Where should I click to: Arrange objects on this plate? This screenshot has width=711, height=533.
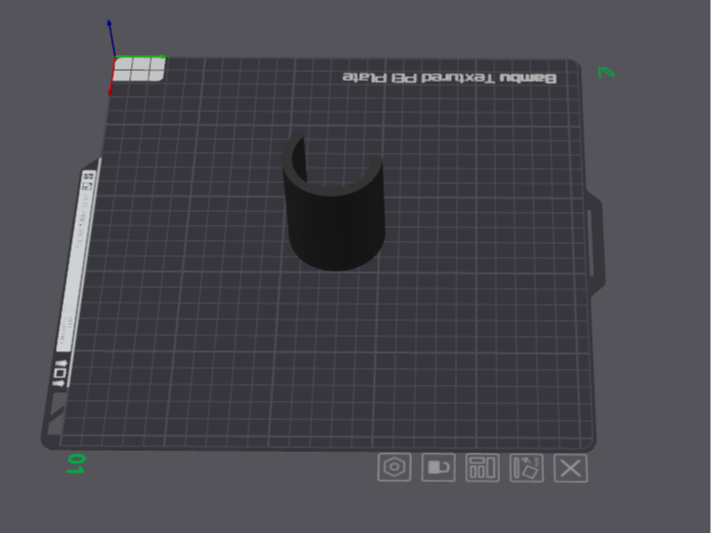(x=482, y=468)
